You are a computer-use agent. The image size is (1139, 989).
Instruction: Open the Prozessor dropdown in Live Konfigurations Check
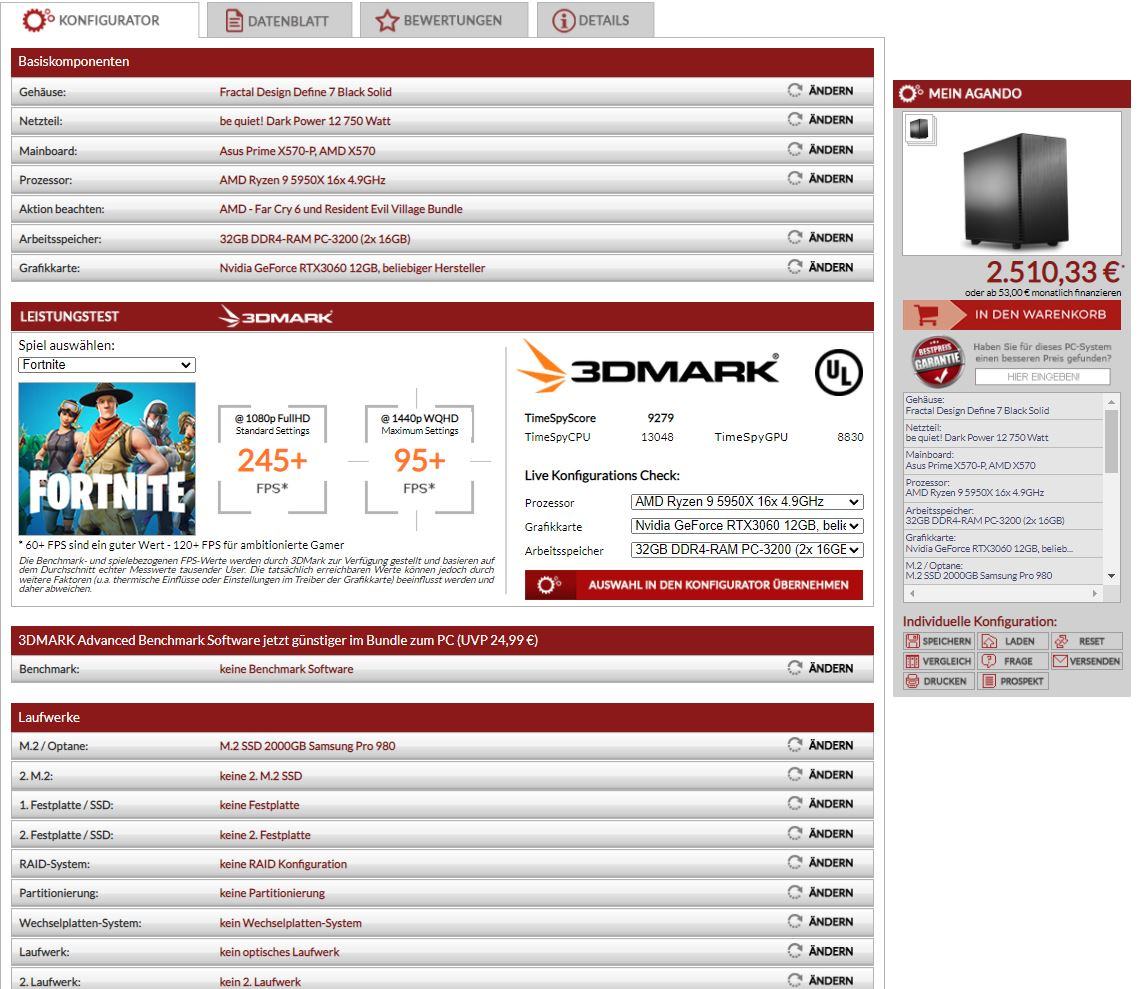(x=747, y=502)
